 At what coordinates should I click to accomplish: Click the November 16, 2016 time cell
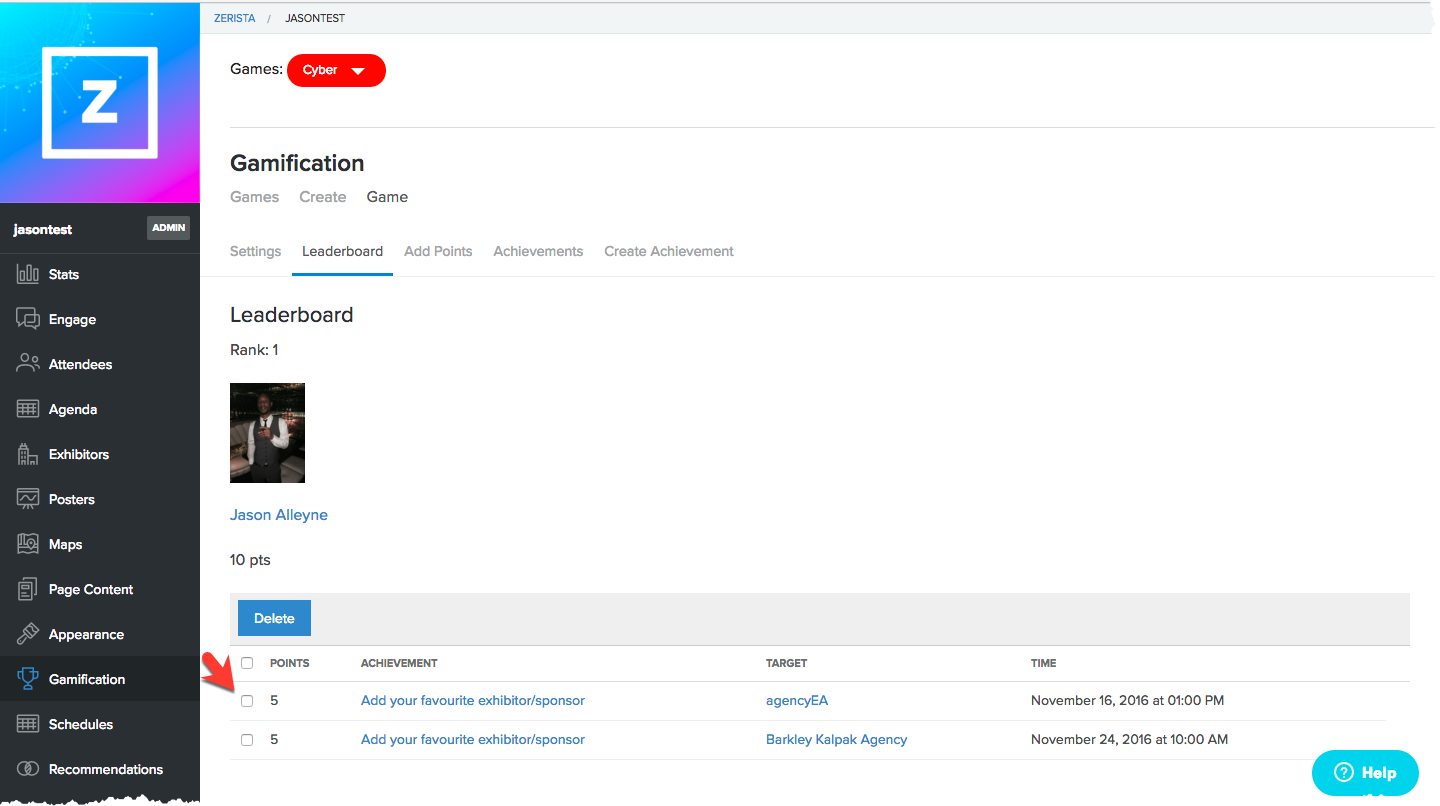click(x=1127, y=700)
